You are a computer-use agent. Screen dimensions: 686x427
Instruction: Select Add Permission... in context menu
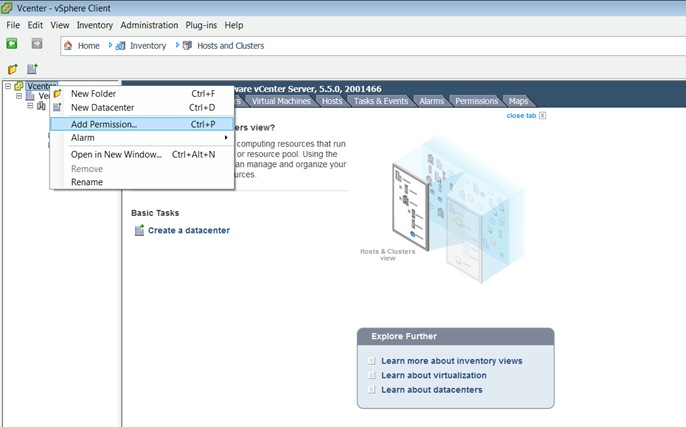pyautogui.click(x=142, y=124)
